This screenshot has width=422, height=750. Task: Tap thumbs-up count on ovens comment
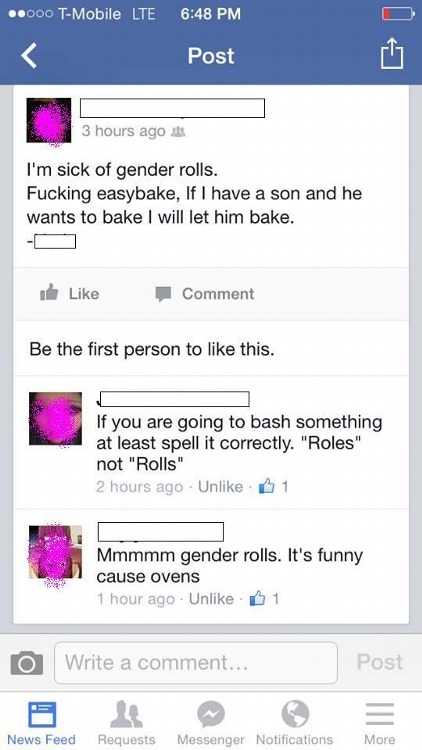(264, 599)
